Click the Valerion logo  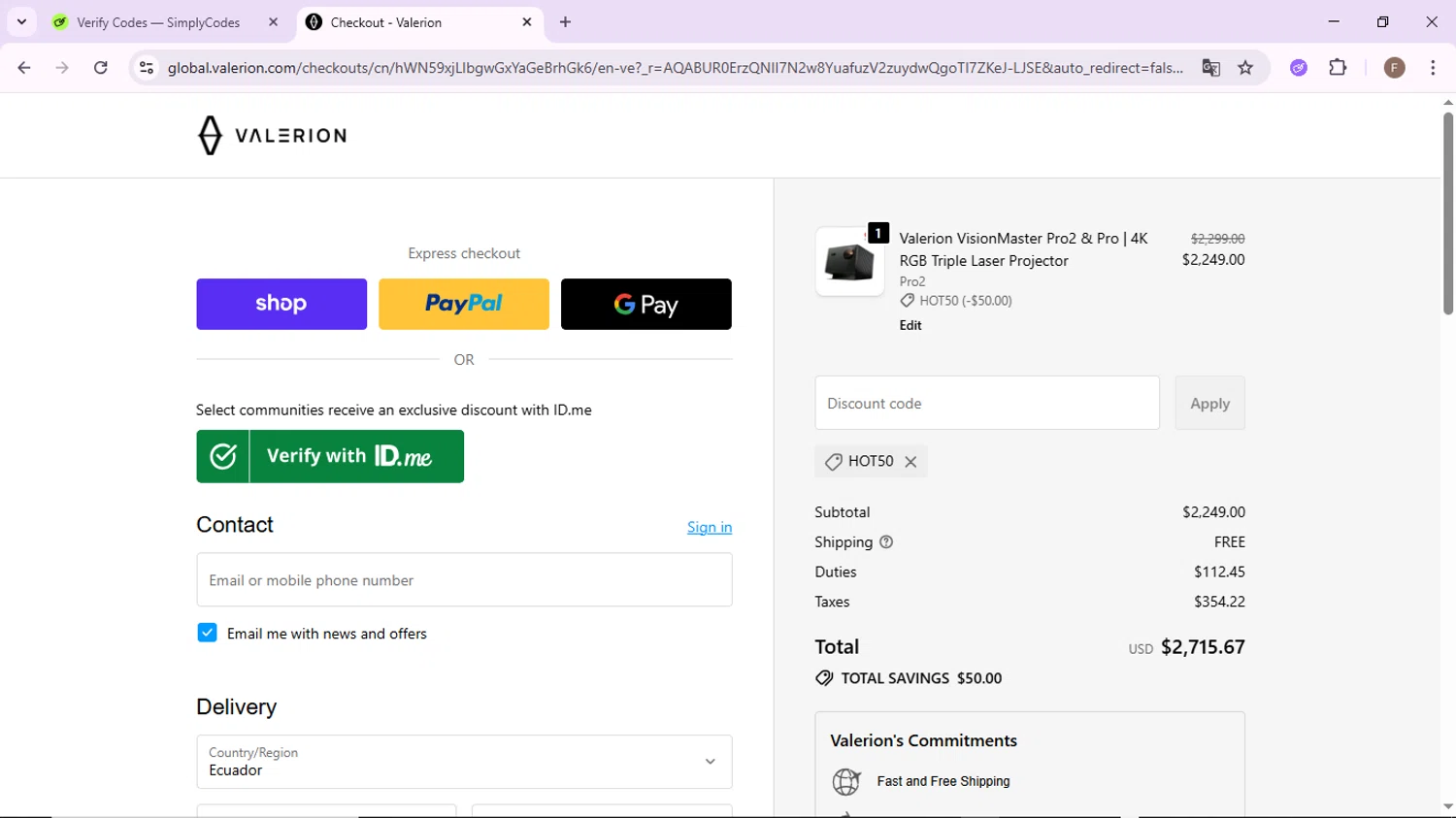click(x=272, y=135)
